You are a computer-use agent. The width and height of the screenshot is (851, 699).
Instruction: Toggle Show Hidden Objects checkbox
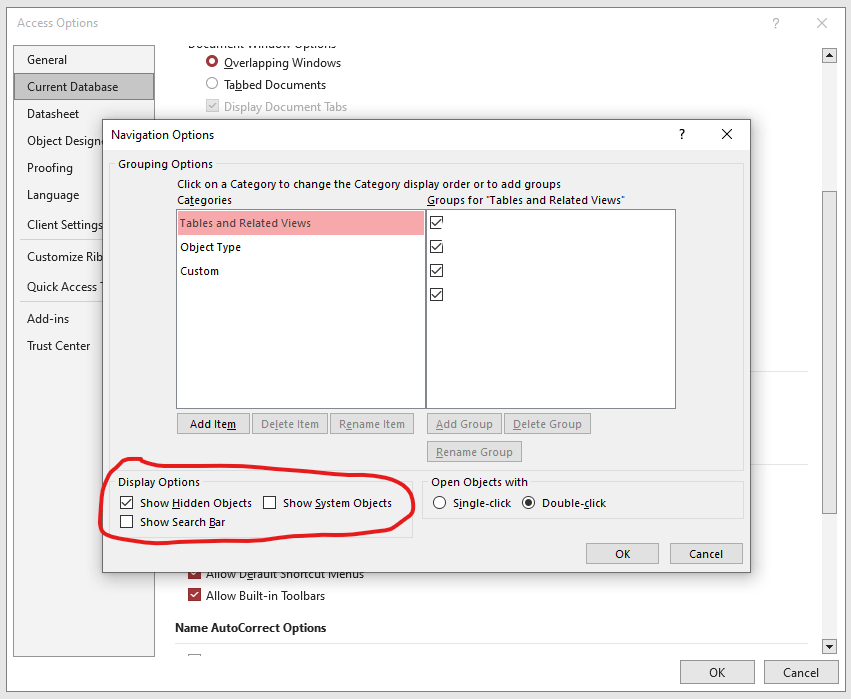[126, 503]
